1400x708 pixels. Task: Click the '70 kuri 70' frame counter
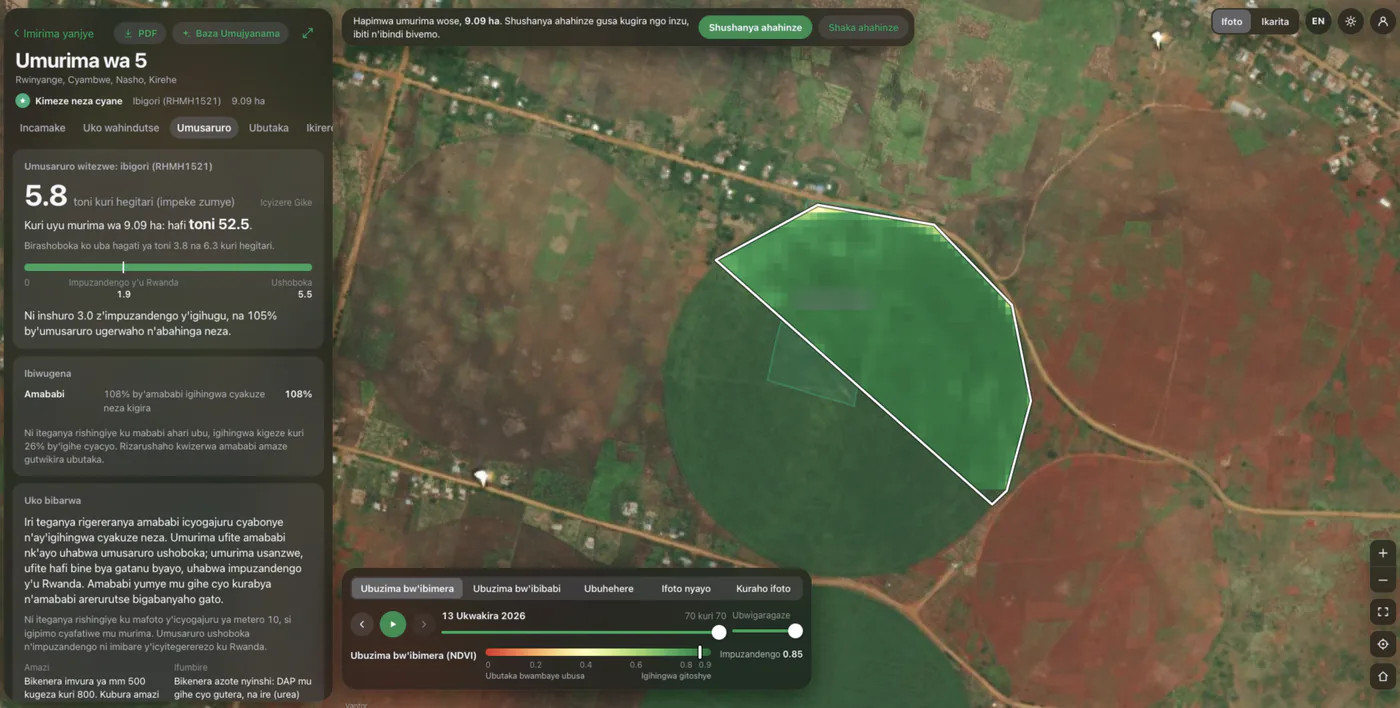pos(705,616)
